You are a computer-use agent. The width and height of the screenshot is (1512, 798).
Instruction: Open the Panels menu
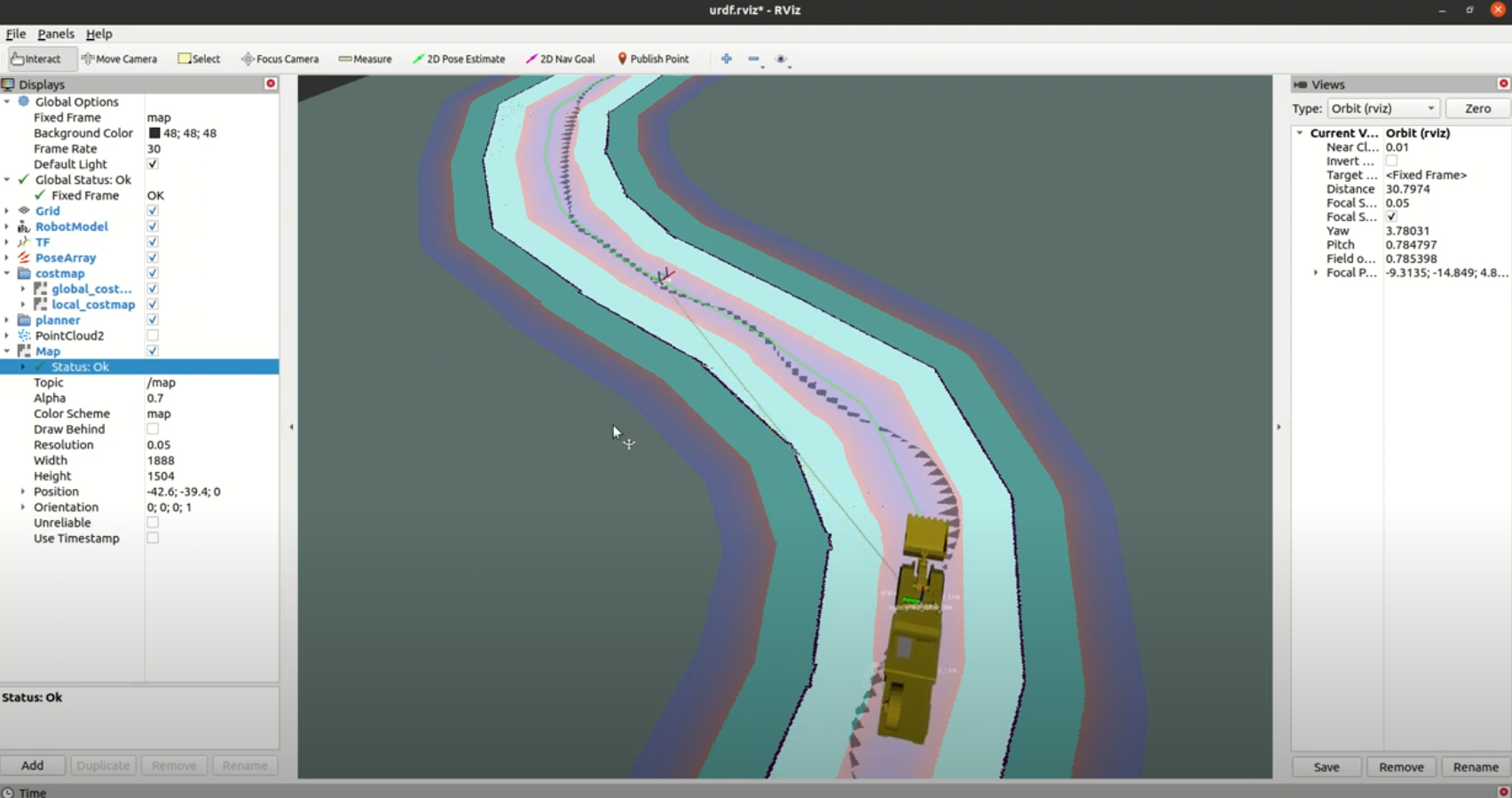click(55, 34)
